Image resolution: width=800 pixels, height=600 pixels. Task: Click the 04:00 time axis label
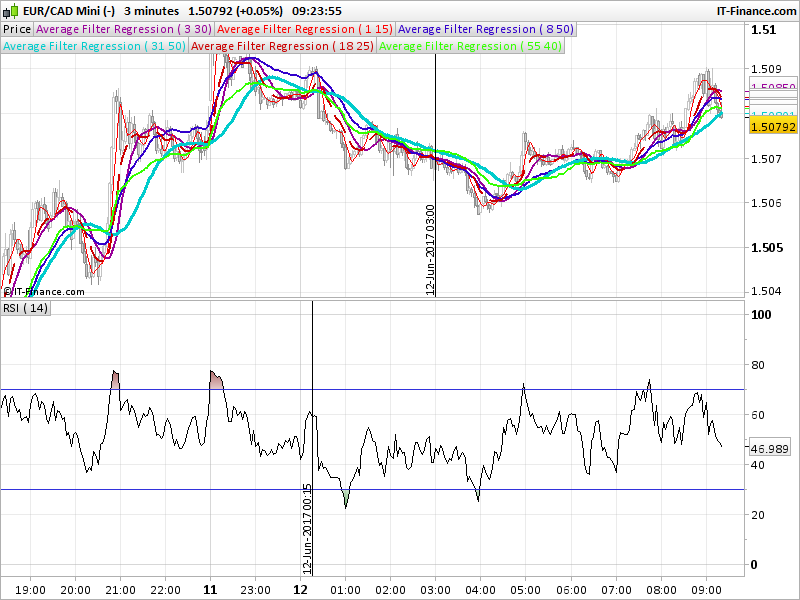pyautogui.click(x=481, y=590)
